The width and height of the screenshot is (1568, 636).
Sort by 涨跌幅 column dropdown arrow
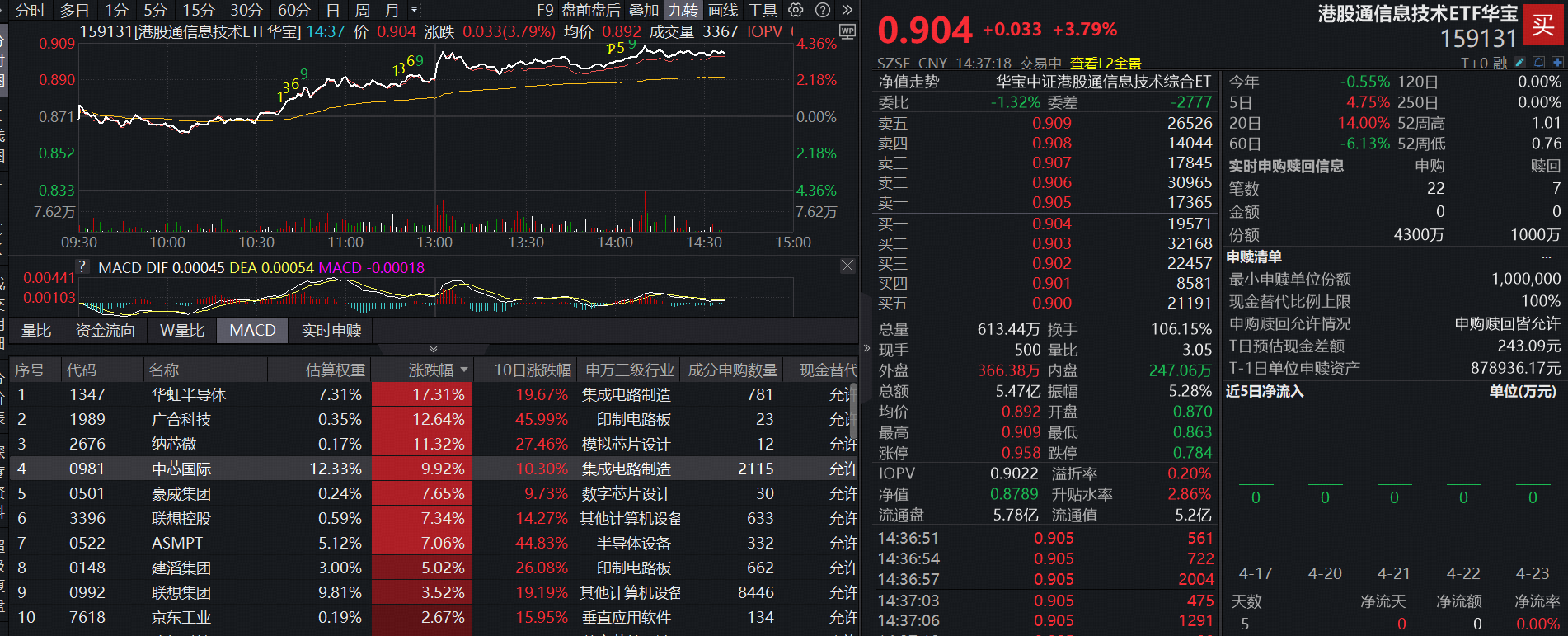pyautogui.click(x=464, y=370)
